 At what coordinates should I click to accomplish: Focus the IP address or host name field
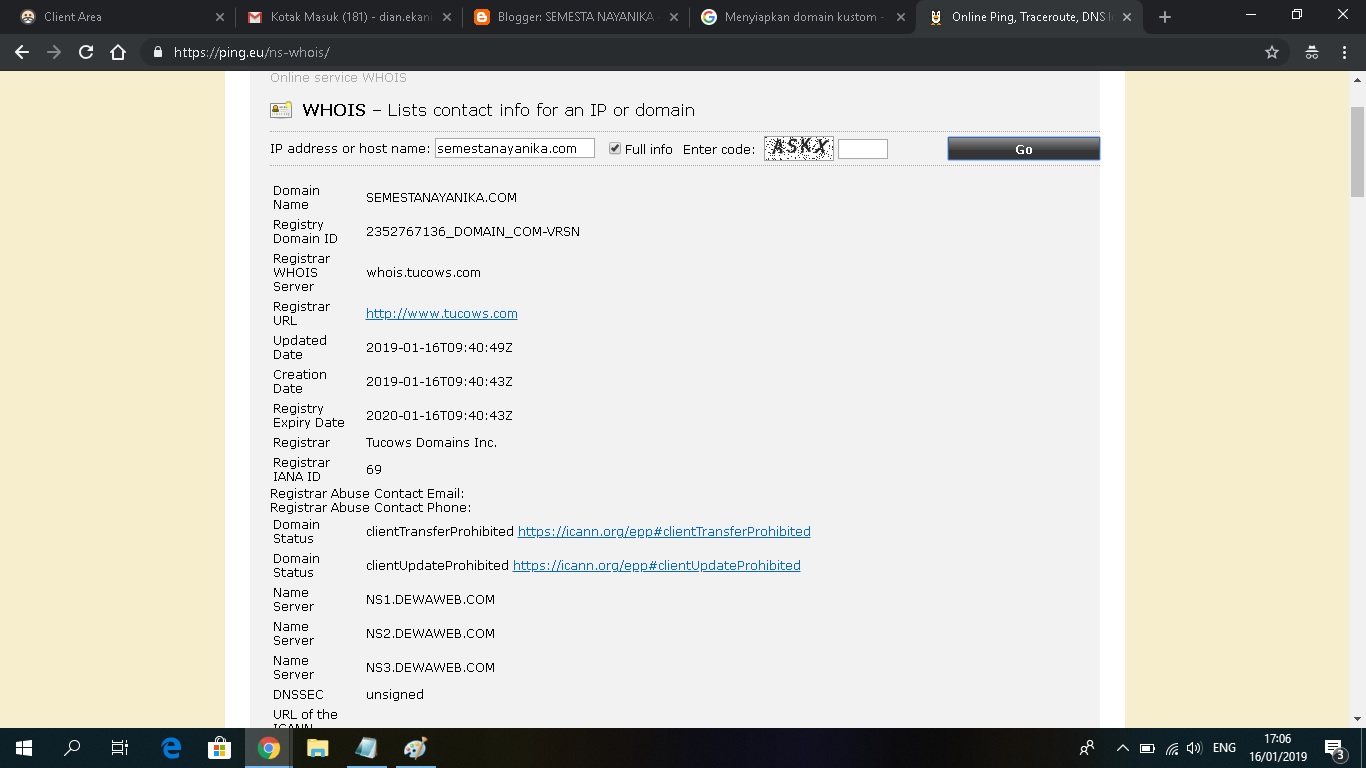pyautogui.click(x=515, y=148)
